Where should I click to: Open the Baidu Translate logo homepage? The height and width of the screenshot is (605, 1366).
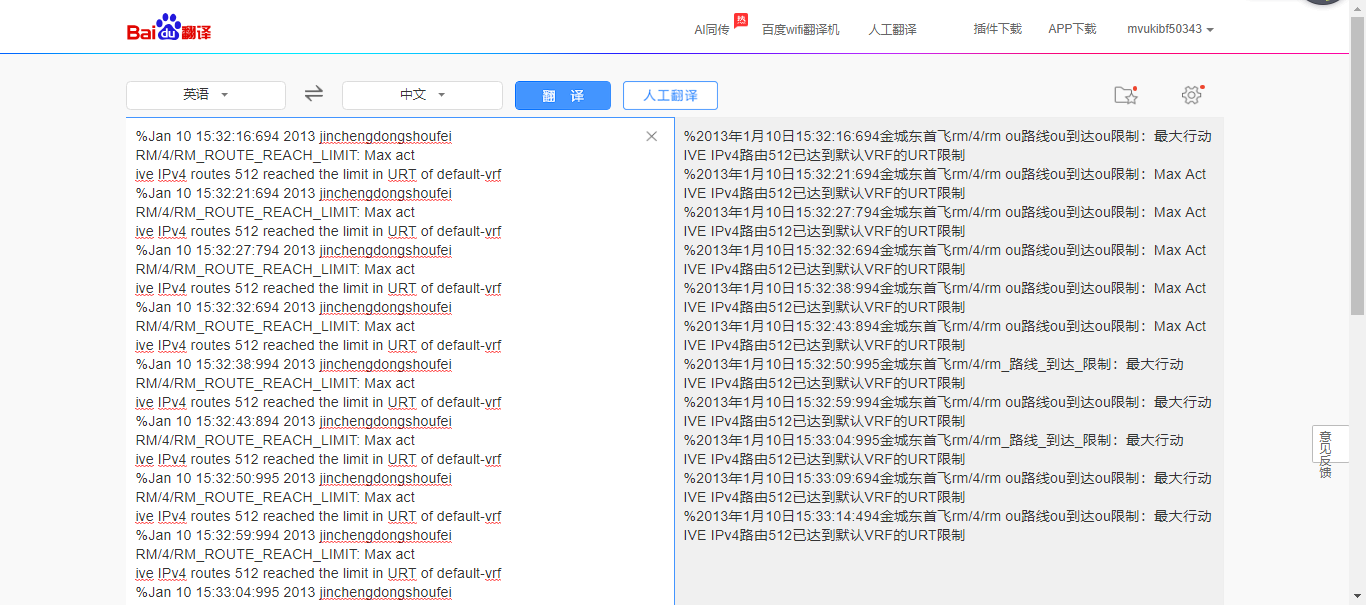[x=169, y=28]
